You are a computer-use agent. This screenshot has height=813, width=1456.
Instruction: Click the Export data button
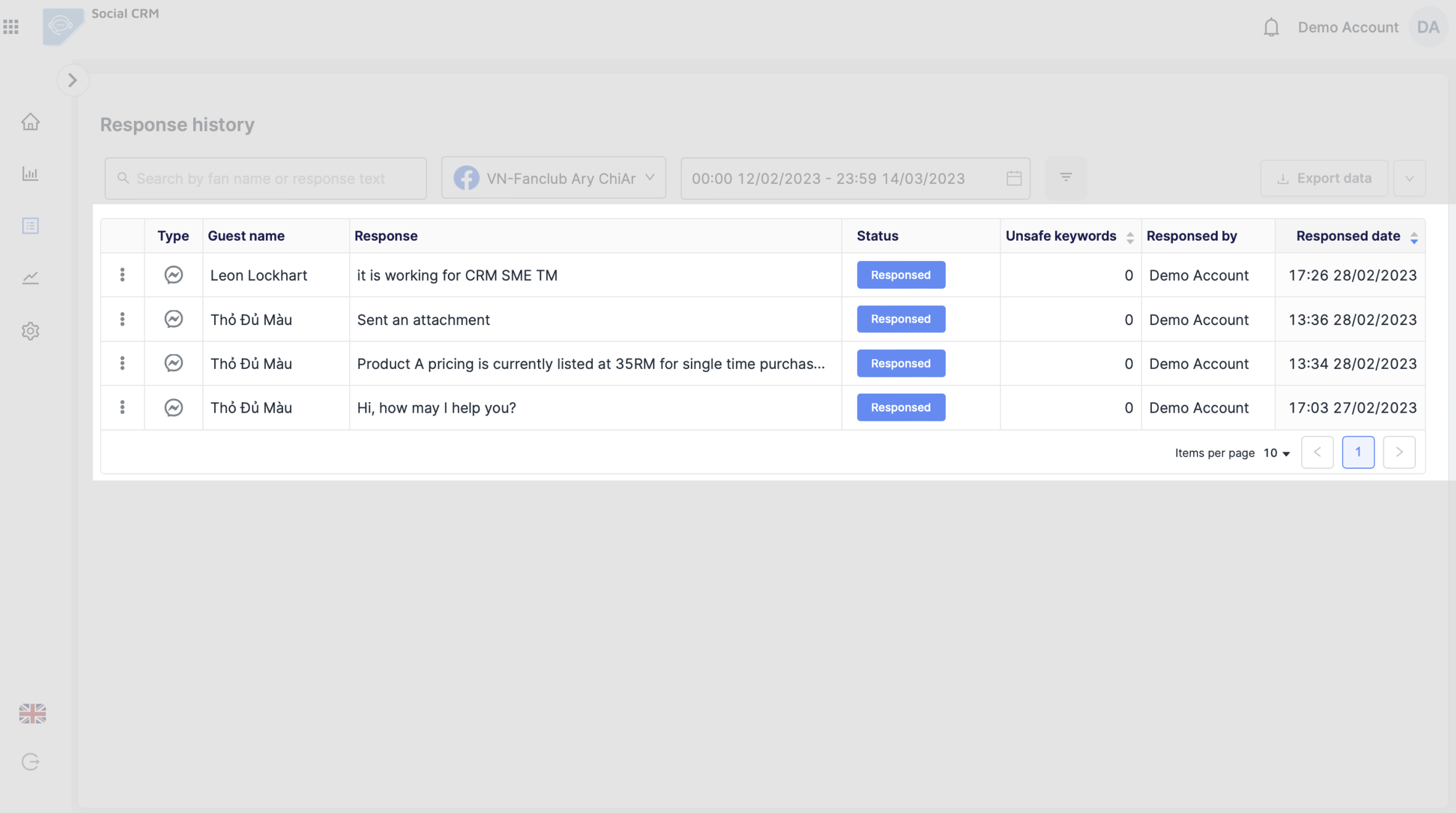[1324, 179]
